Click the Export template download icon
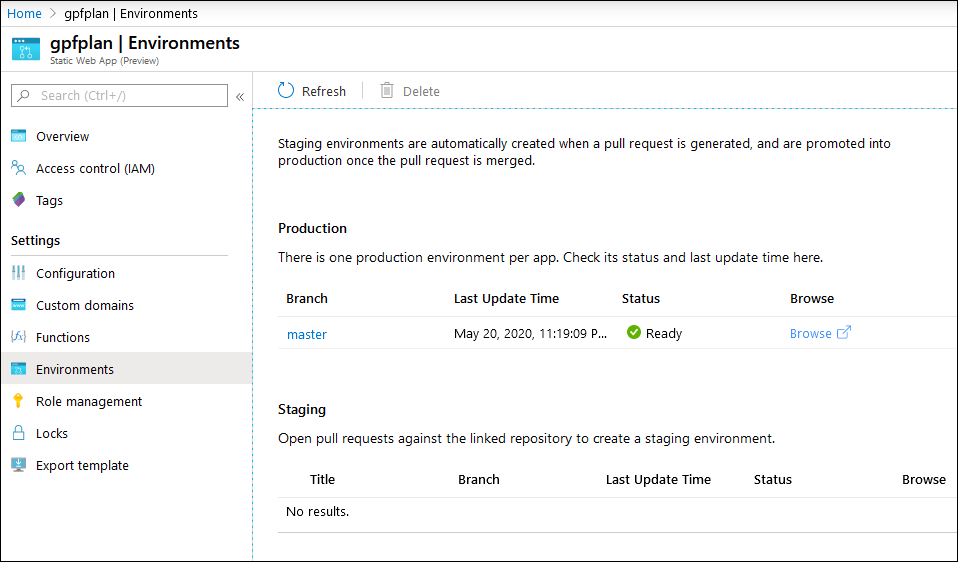Image resolution: width=958 pixels, height=562 pixels. click(19, 465)
